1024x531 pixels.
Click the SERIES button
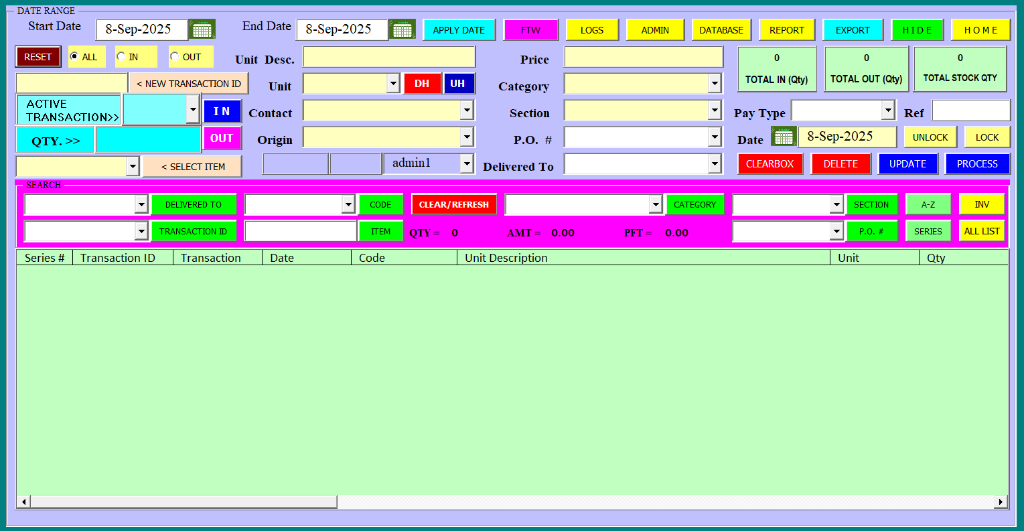pyautogui.click(x=928, y=231)
